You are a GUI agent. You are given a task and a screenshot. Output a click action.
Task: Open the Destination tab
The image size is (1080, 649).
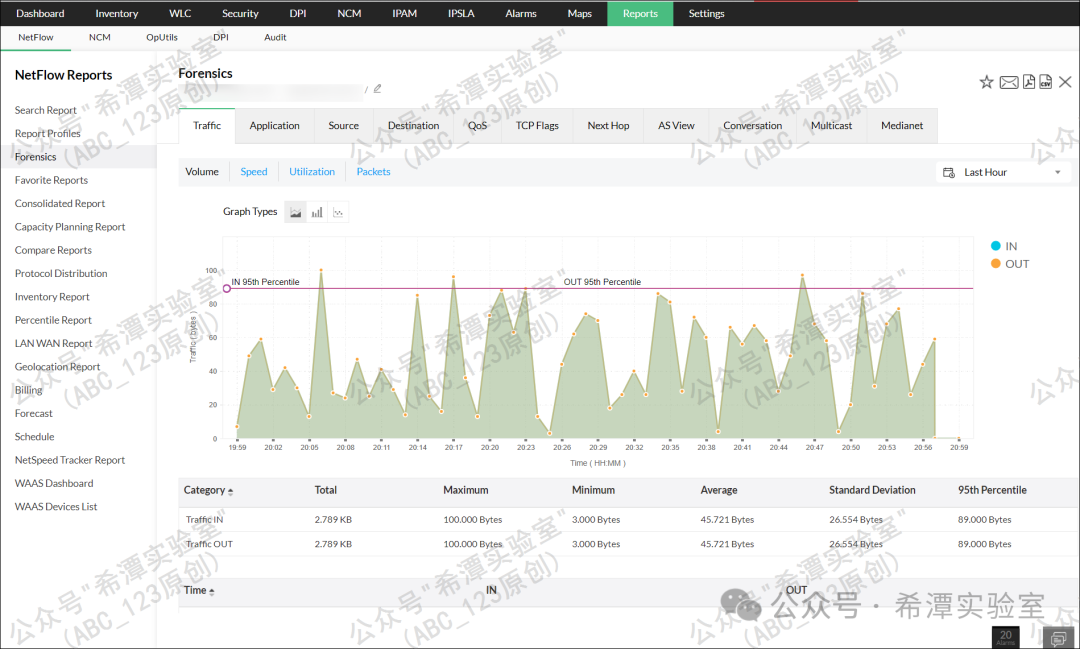[x=413, y=125]
